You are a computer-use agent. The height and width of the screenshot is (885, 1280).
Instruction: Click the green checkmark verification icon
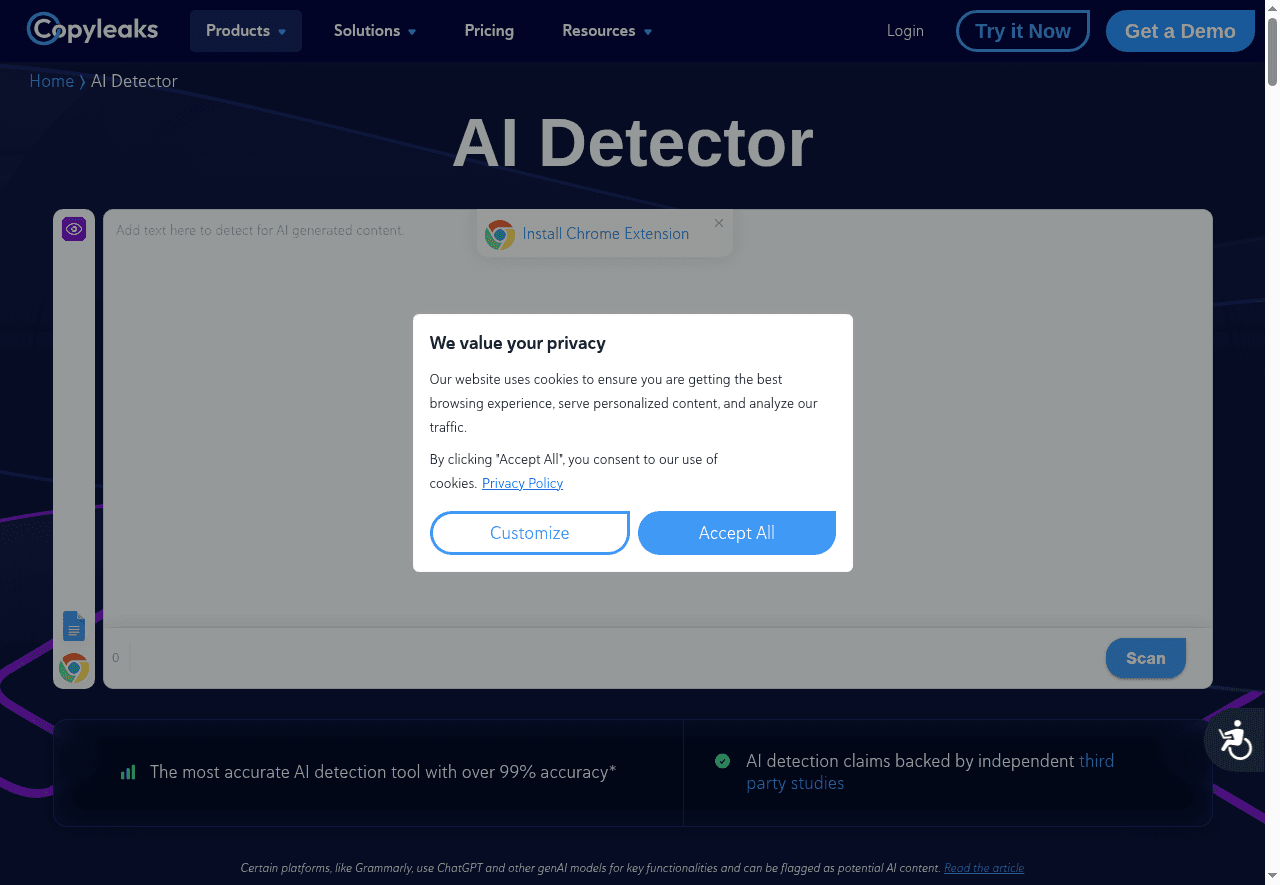722,761
